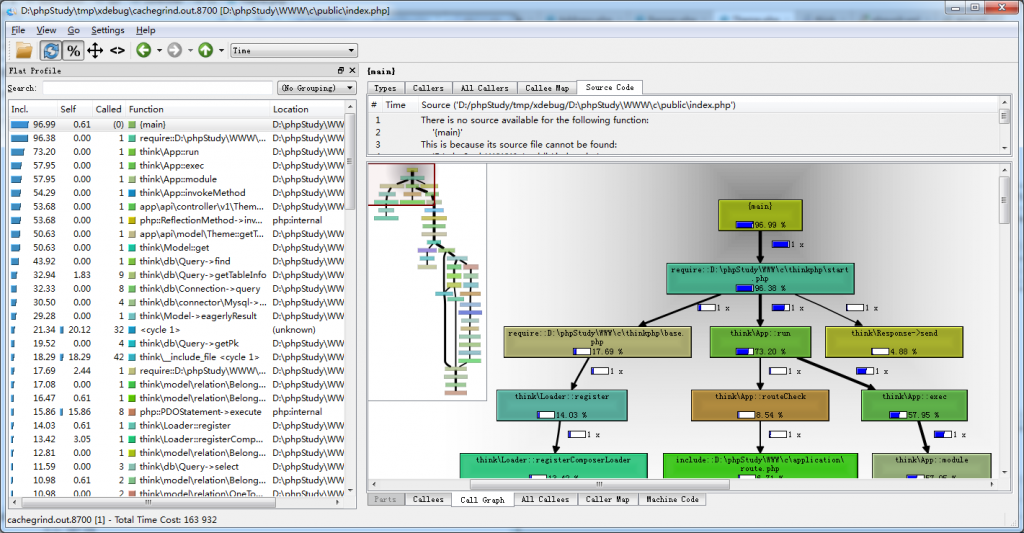1024x533 pixels.
Task: Sort by the Incl. column header
Action: 22,109
